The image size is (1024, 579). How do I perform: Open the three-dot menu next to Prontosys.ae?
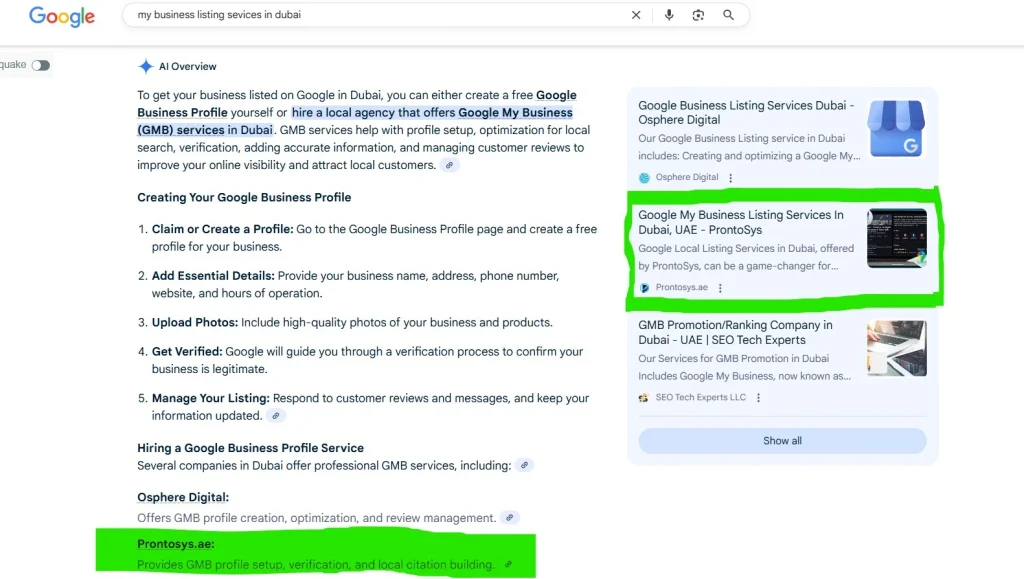tap(720, 288)
